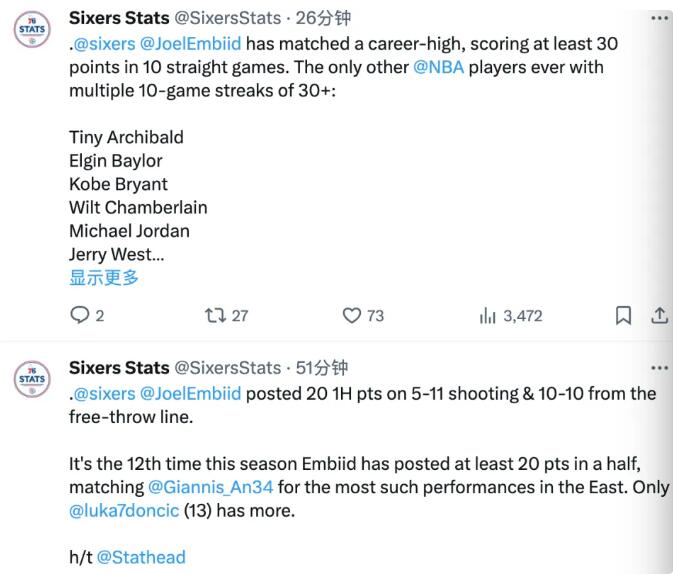Go to @luka7doncic profile mention
This screenshot has height=575, width=673.
[124, 510]
